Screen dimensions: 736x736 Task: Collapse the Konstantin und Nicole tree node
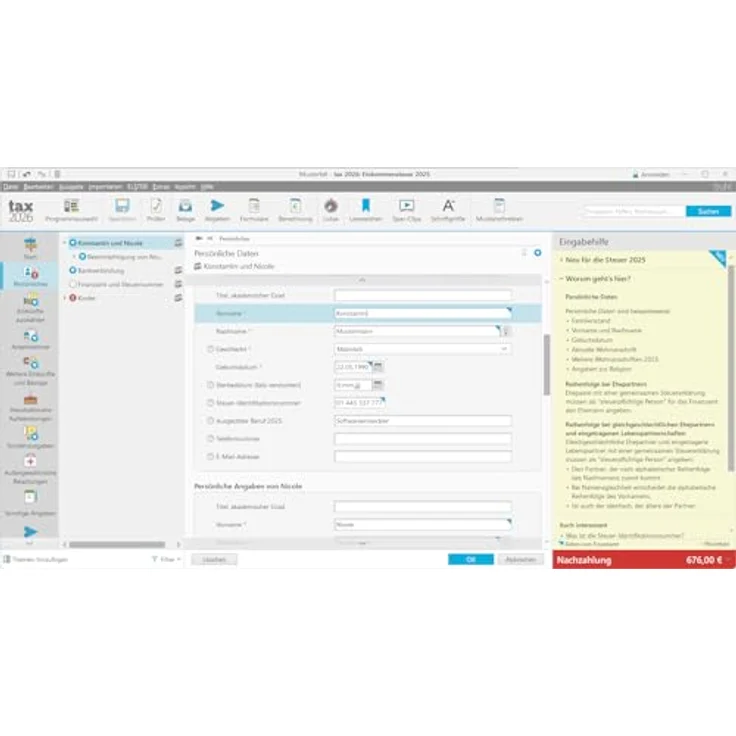point(65,243)
